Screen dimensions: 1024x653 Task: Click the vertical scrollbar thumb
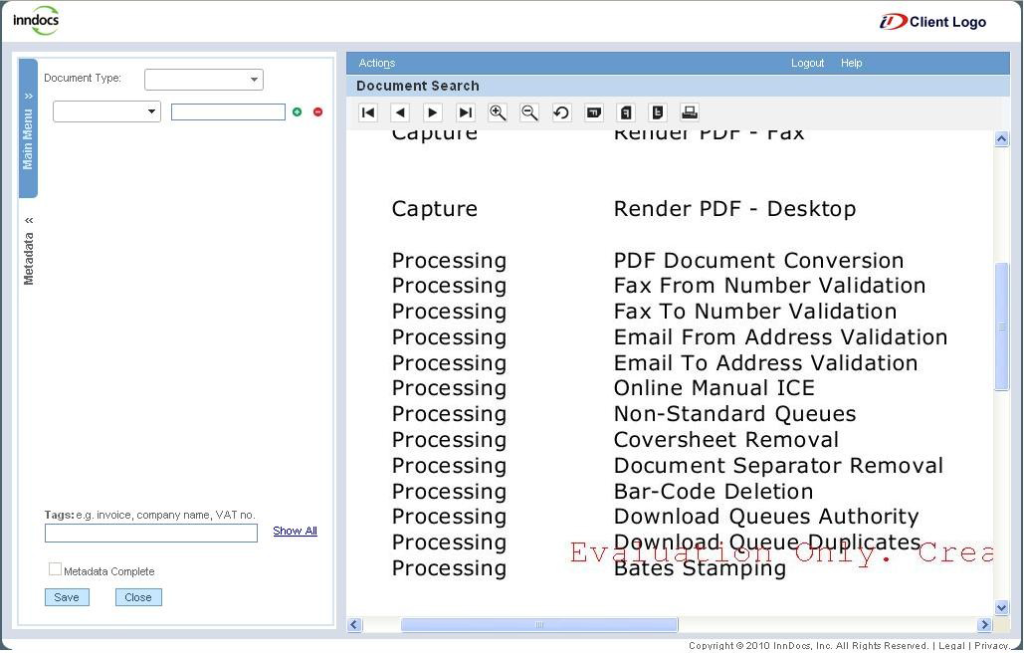click(1001, 326)
